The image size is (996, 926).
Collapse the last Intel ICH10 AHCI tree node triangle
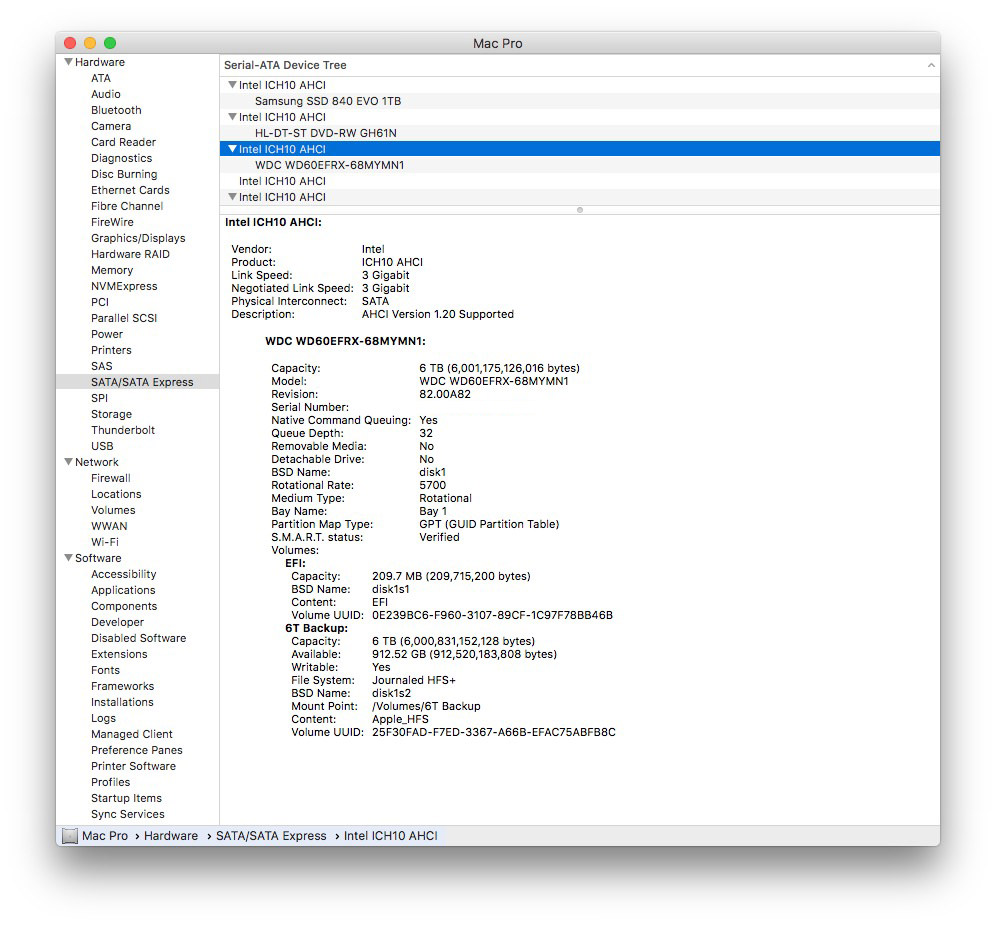click(x=232, y=197)
